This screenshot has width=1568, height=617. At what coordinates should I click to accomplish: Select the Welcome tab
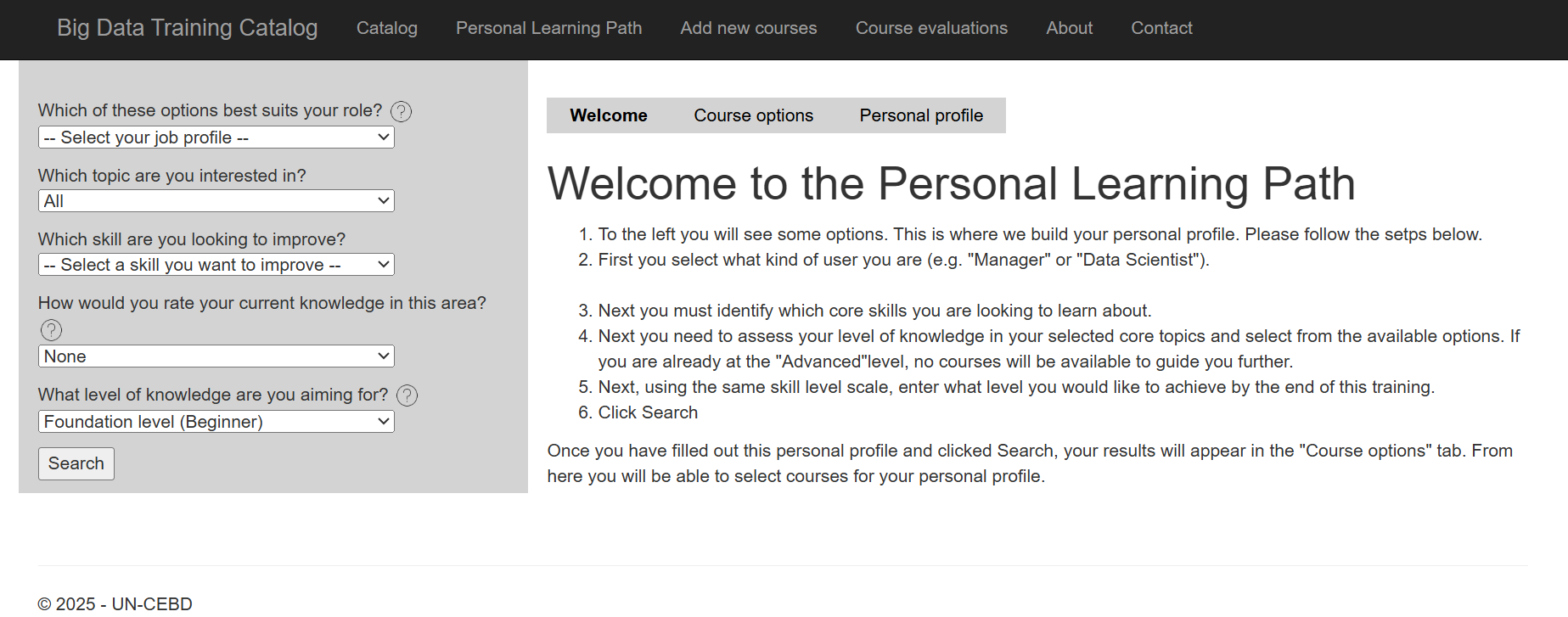(x=608, y=115)
